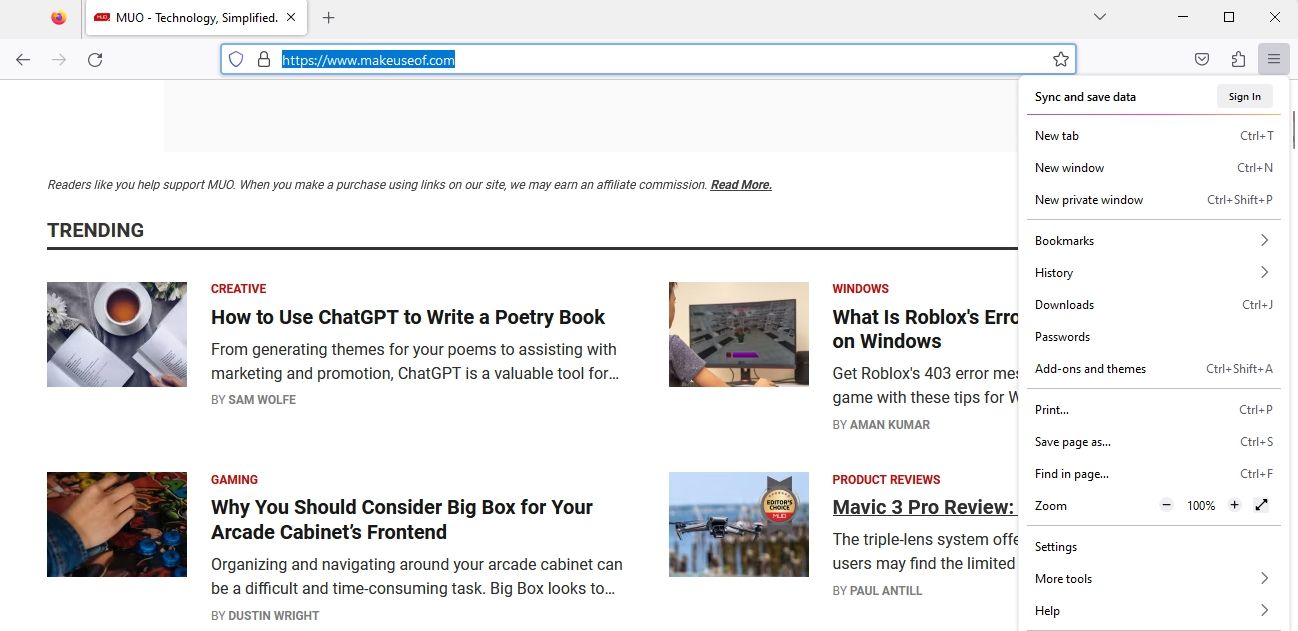Select Settings from the menu
This screenshot has width=1298, height=631.
tap(1056, 546)
